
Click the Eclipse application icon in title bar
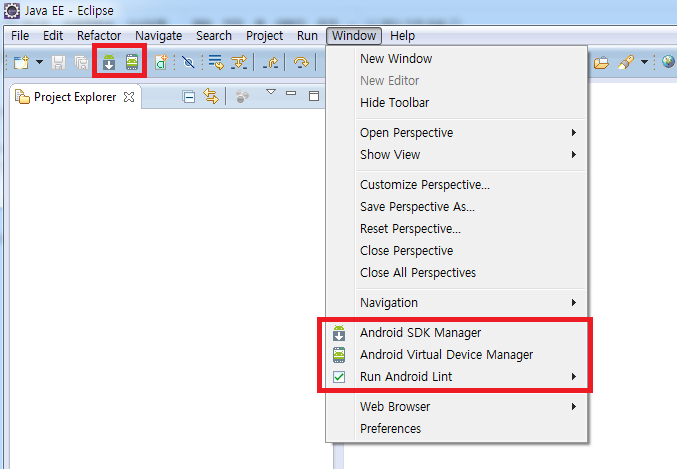pyautogui.click(x=12, y=11)
